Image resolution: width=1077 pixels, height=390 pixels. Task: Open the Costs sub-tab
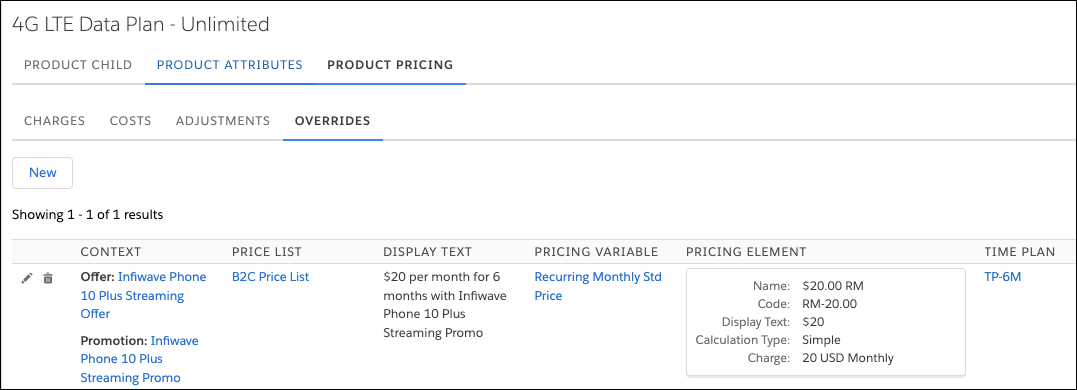click(x=131, y=121)
